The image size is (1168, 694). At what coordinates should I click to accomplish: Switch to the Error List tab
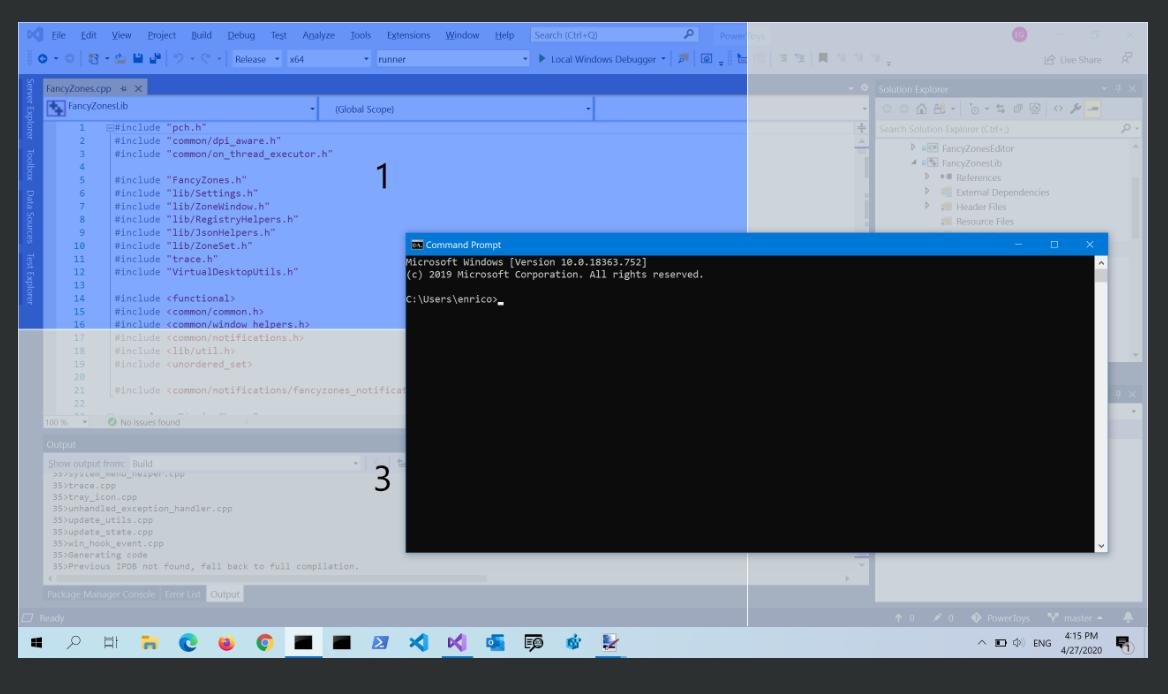[182, 594]
